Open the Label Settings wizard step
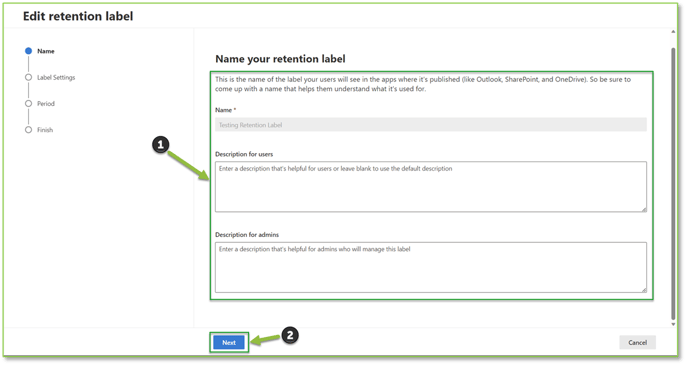686x365 pixels. (56, 77)
